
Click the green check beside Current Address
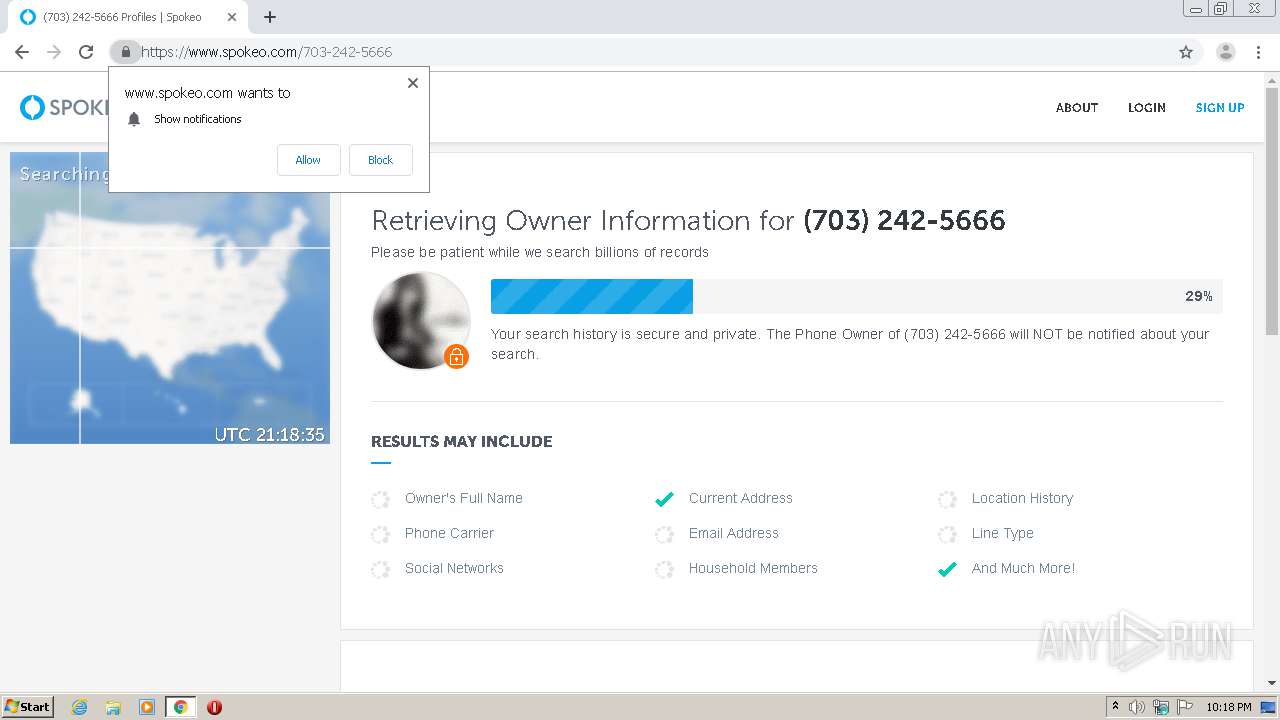point(664,499)
